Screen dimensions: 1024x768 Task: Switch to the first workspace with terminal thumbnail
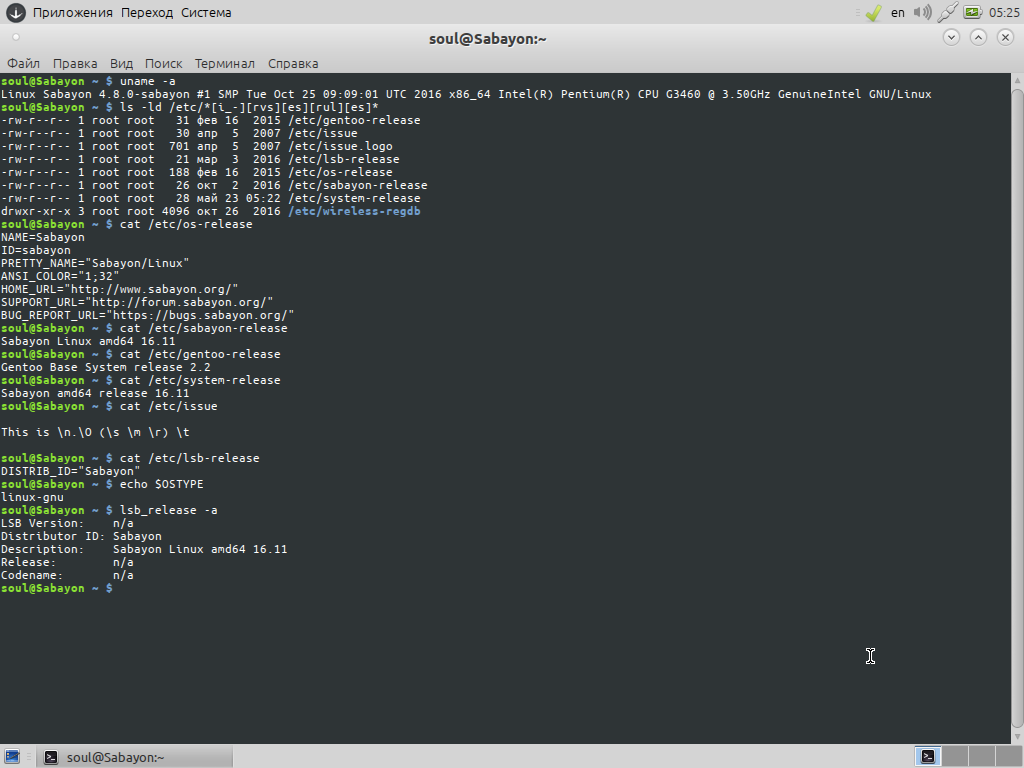(x=927, y=757)
